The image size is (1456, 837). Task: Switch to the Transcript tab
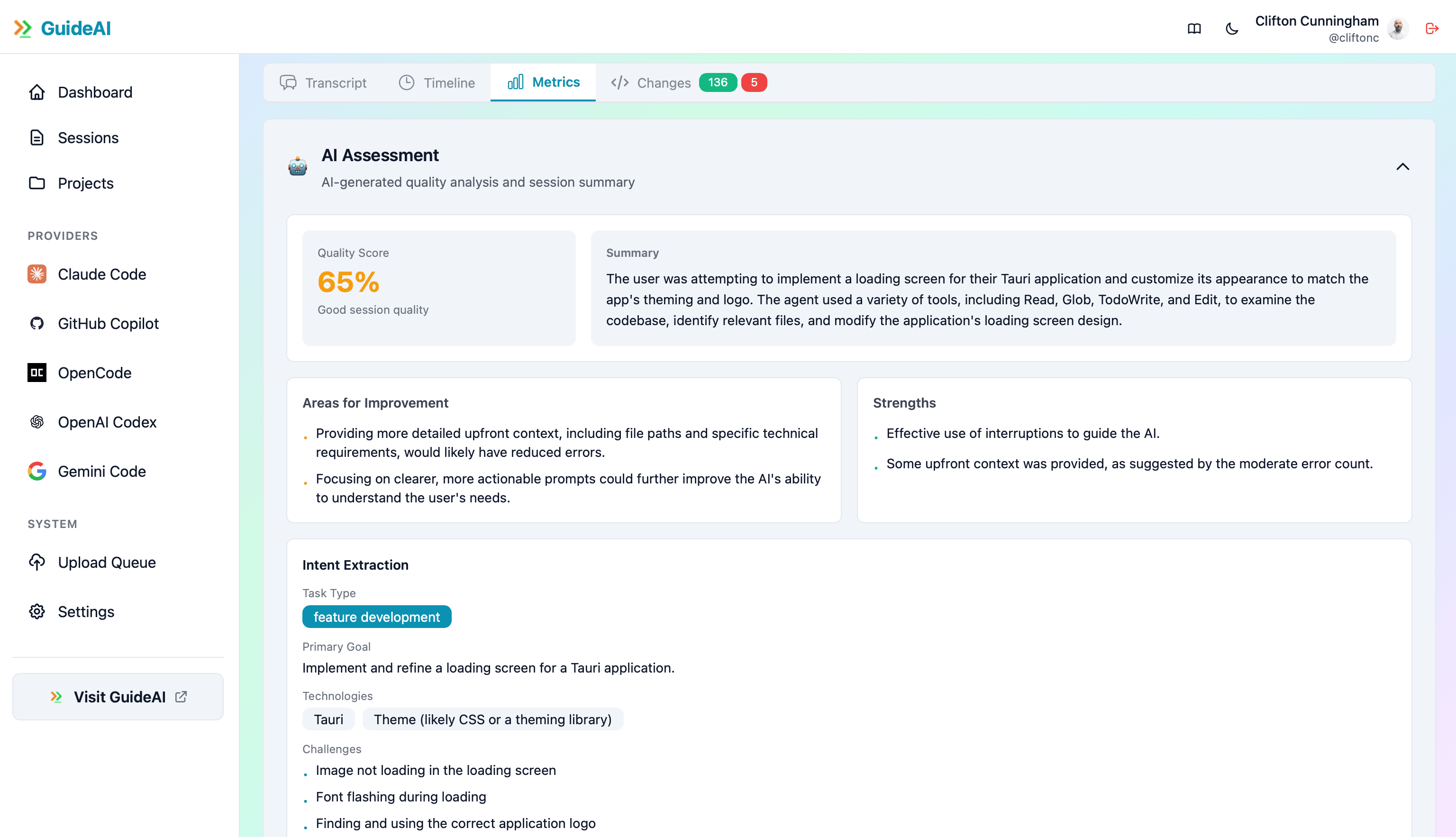click(x=324, y=82)
